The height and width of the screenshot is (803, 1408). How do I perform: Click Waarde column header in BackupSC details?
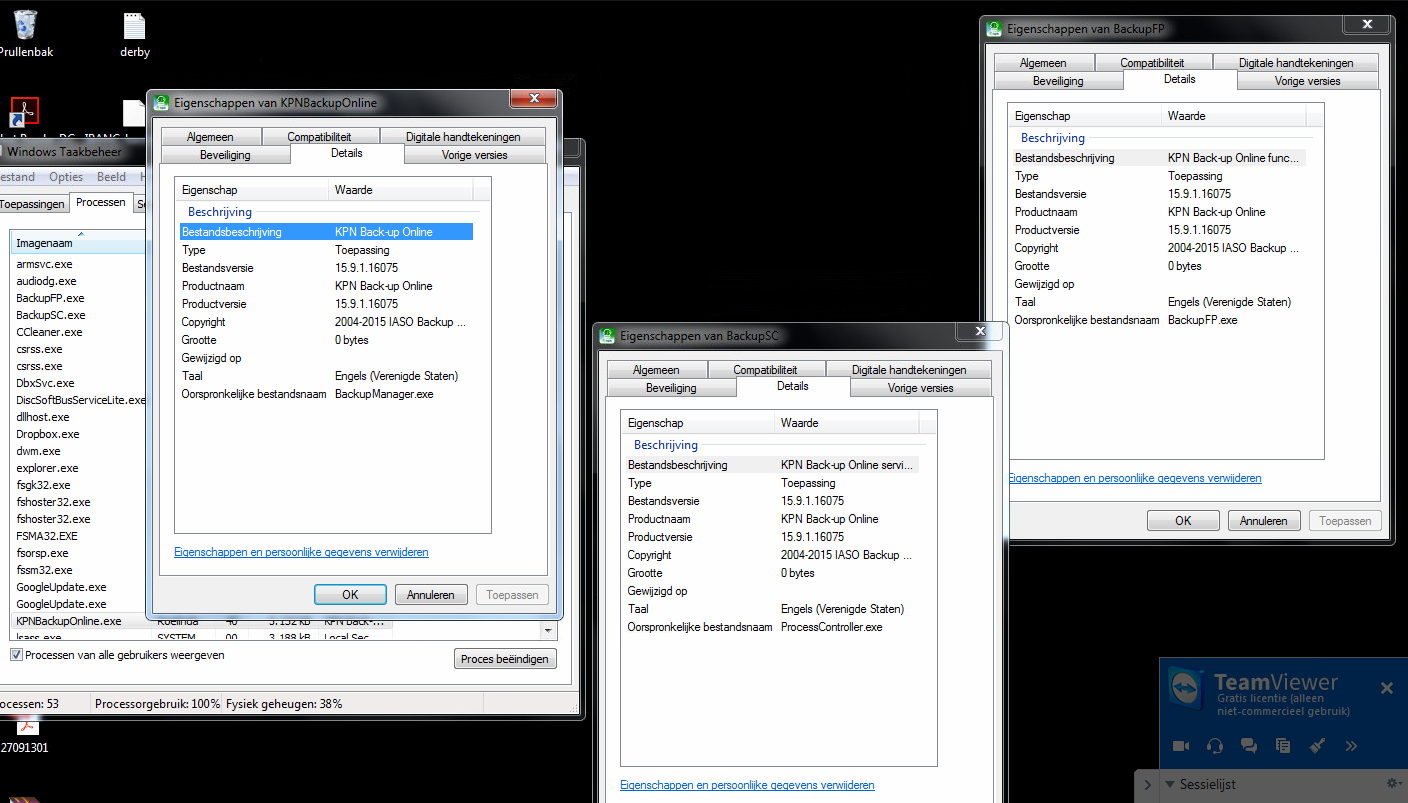pos(847,423)
